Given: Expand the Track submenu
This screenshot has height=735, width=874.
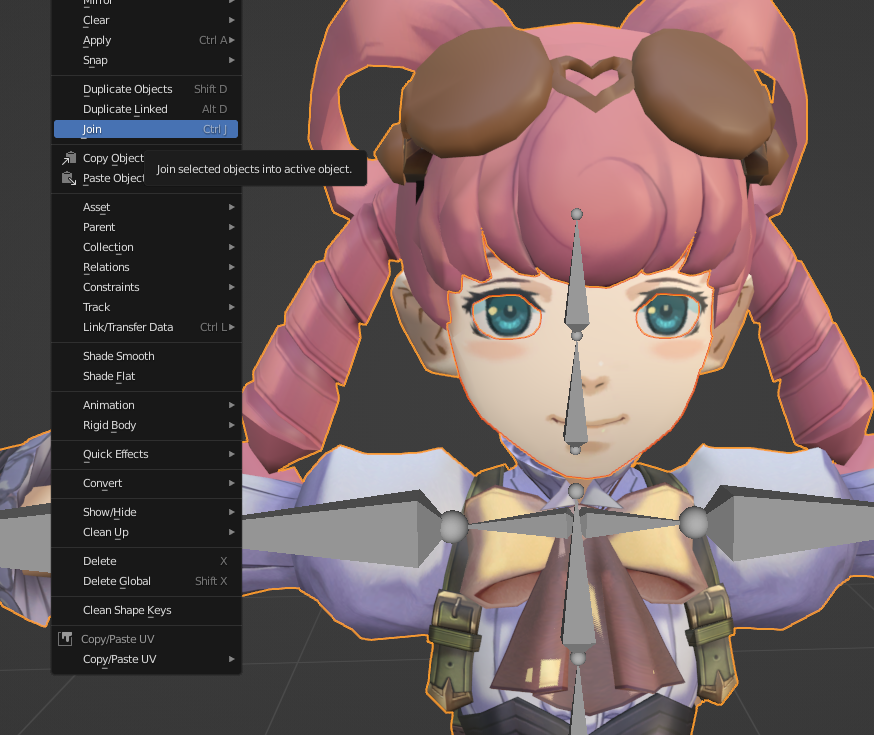Looking at the screenshot, I should coord(146,308).
